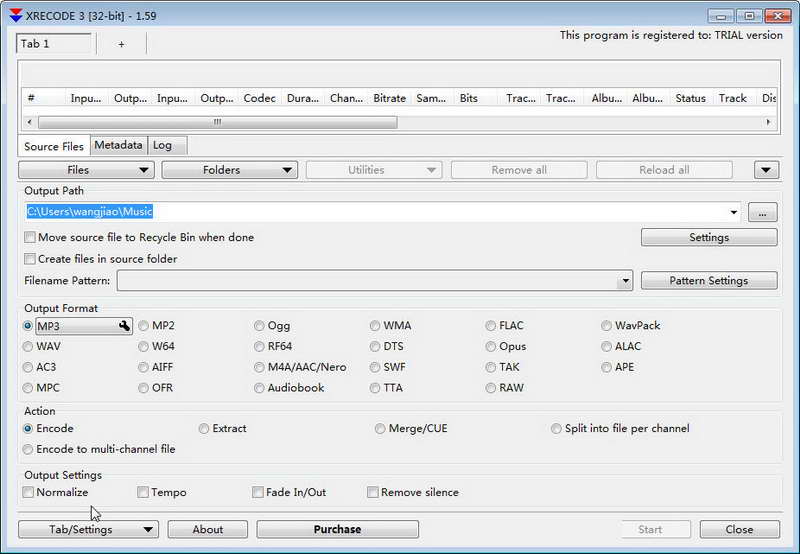Open MP3 encoder settings wrench icon
Screen dimensions: 800x554
(124, 326)
